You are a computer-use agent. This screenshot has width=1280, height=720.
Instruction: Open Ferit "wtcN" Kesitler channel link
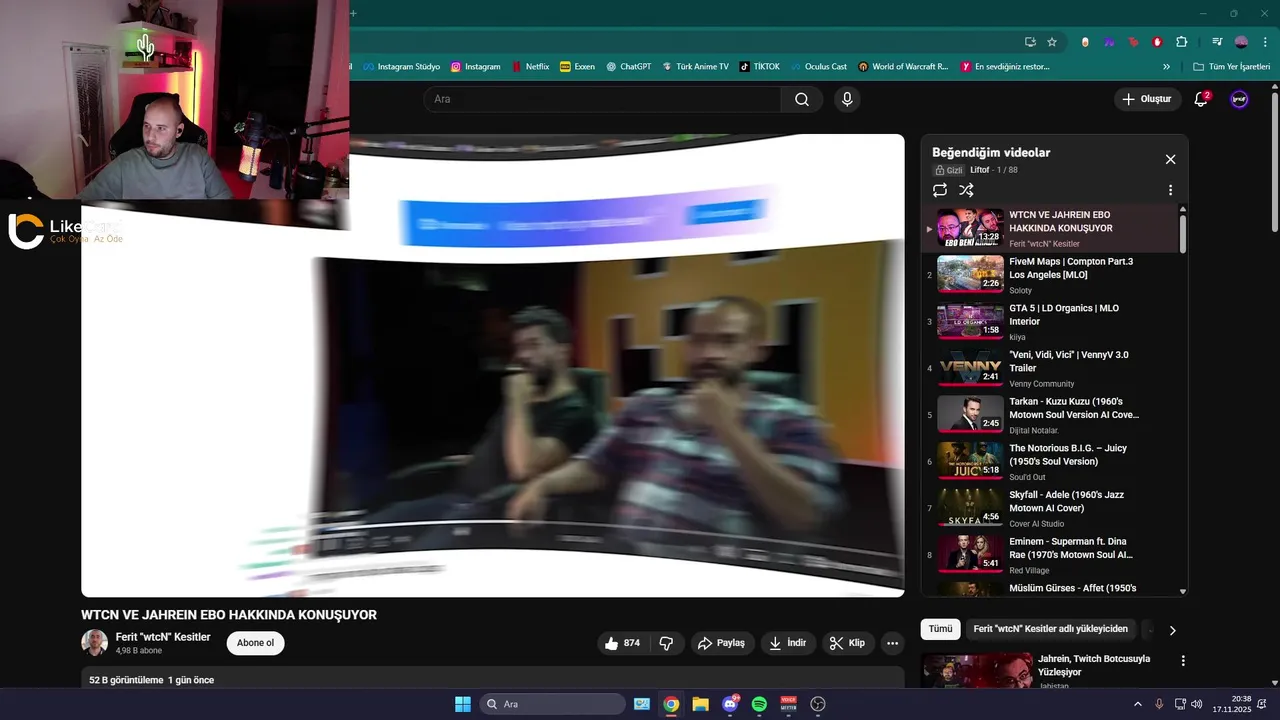coord(163,637)
